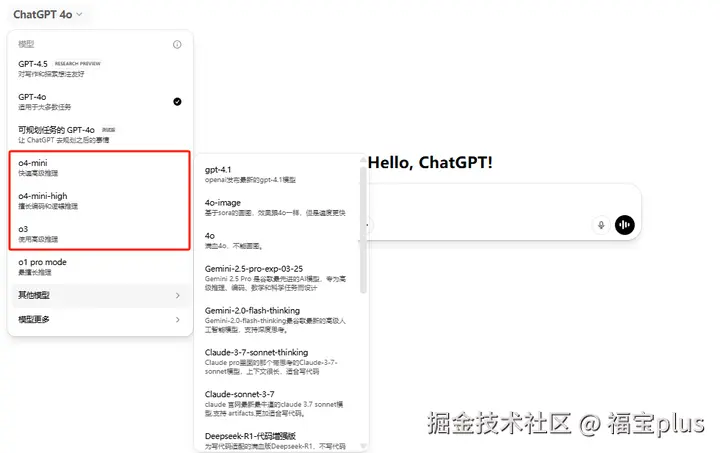Viewport: 720px width, 453px height.
Task: Expand the 模型更多 submenu
Action: click(100, 319)
